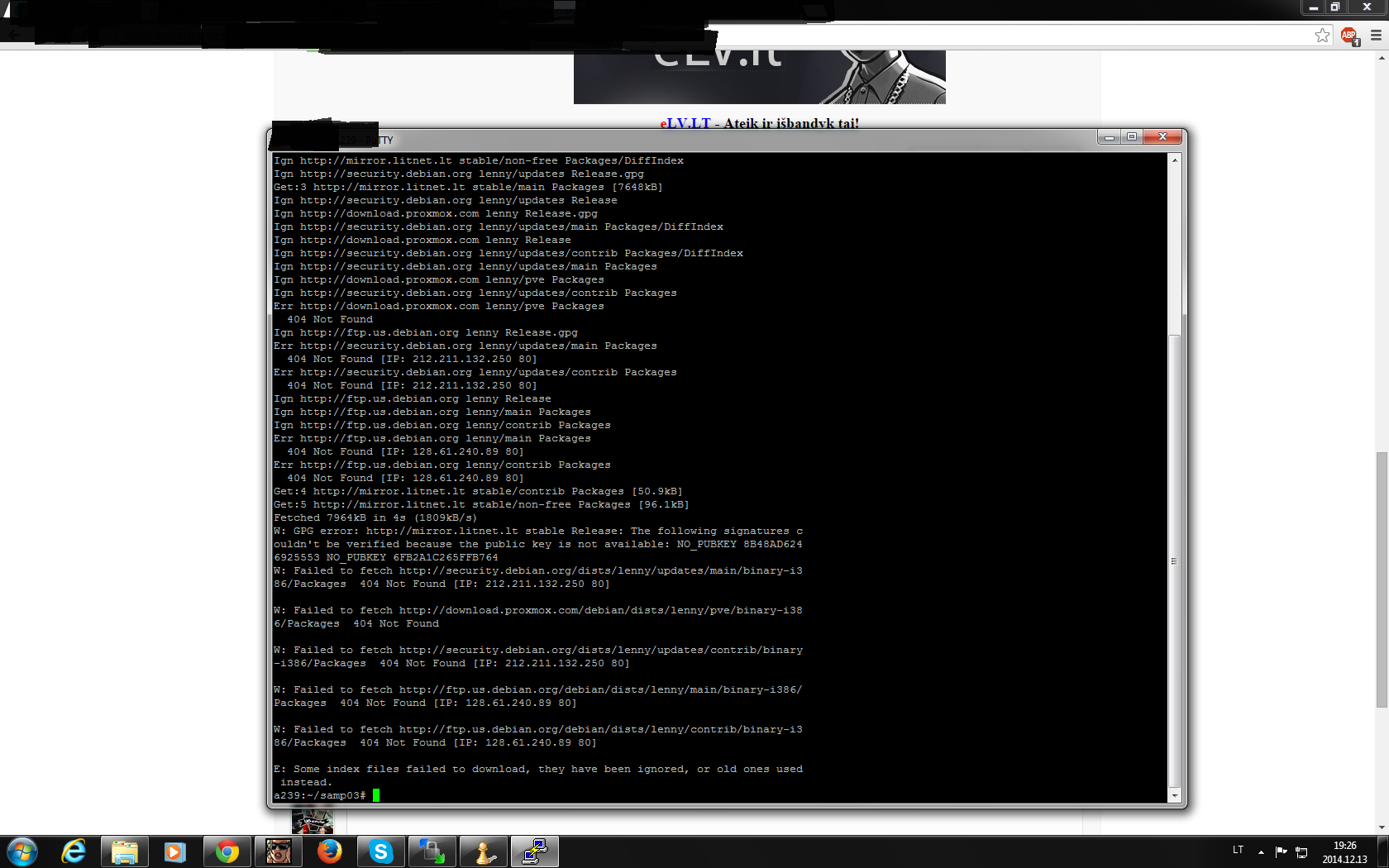Bookmark this page with the star icon
Viewport: 1389px width, 868px height.
(x=1322, y=36)
